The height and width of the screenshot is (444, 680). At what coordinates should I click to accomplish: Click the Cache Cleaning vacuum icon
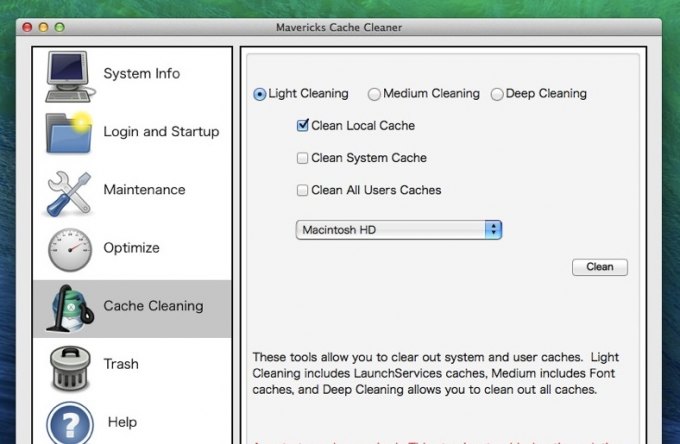click(70, 309)
